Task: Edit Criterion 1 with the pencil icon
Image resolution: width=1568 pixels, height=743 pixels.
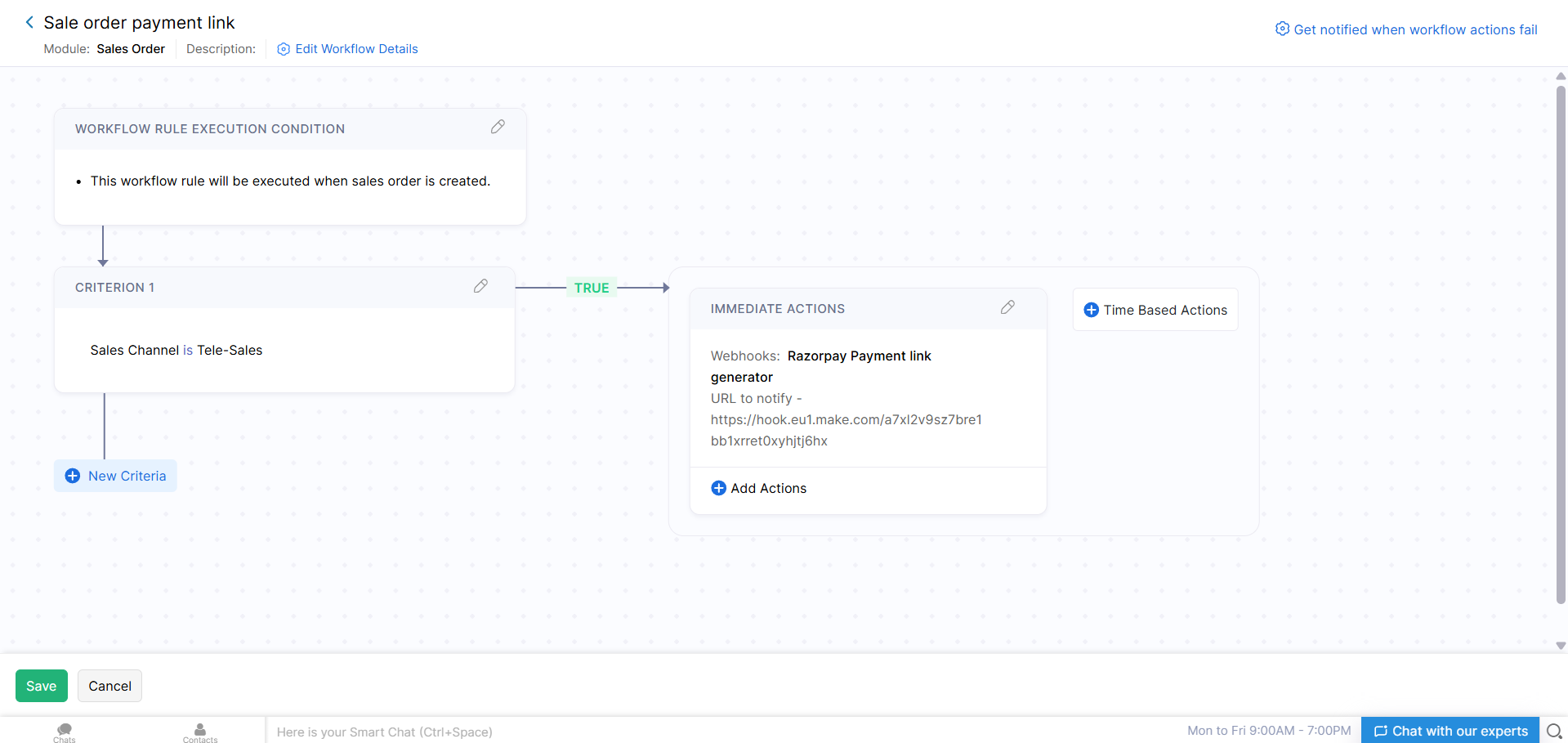Action: (480, 286)
